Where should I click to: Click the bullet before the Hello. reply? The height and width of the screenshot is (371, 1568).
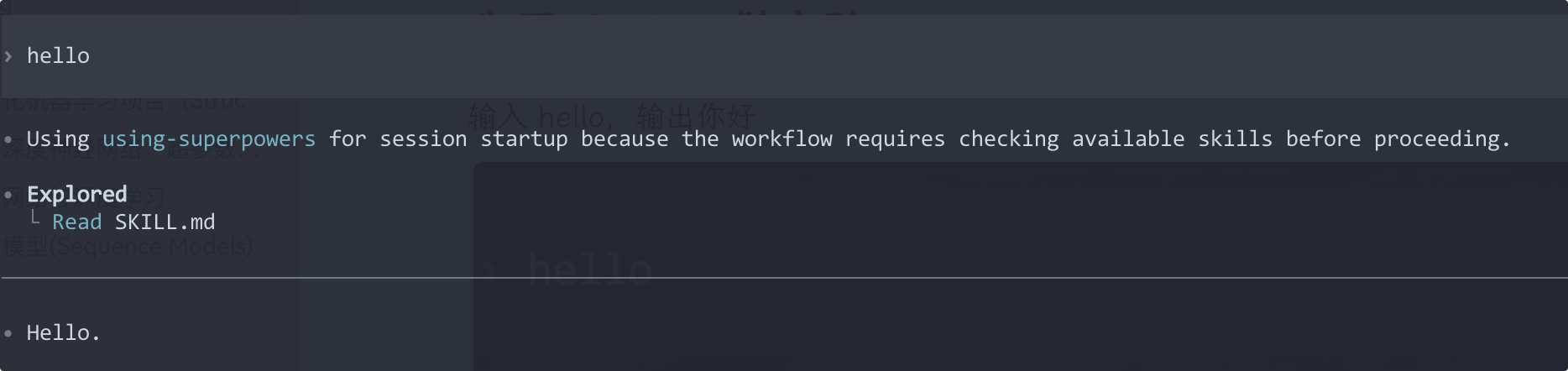[8, 333]
